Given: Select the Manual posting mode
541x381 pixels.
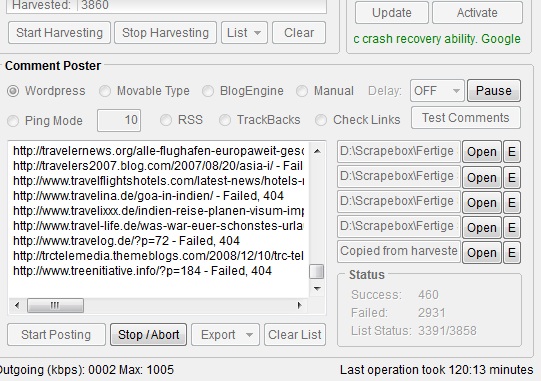Looking at the screenshot, I should click(x=302, y=91).
